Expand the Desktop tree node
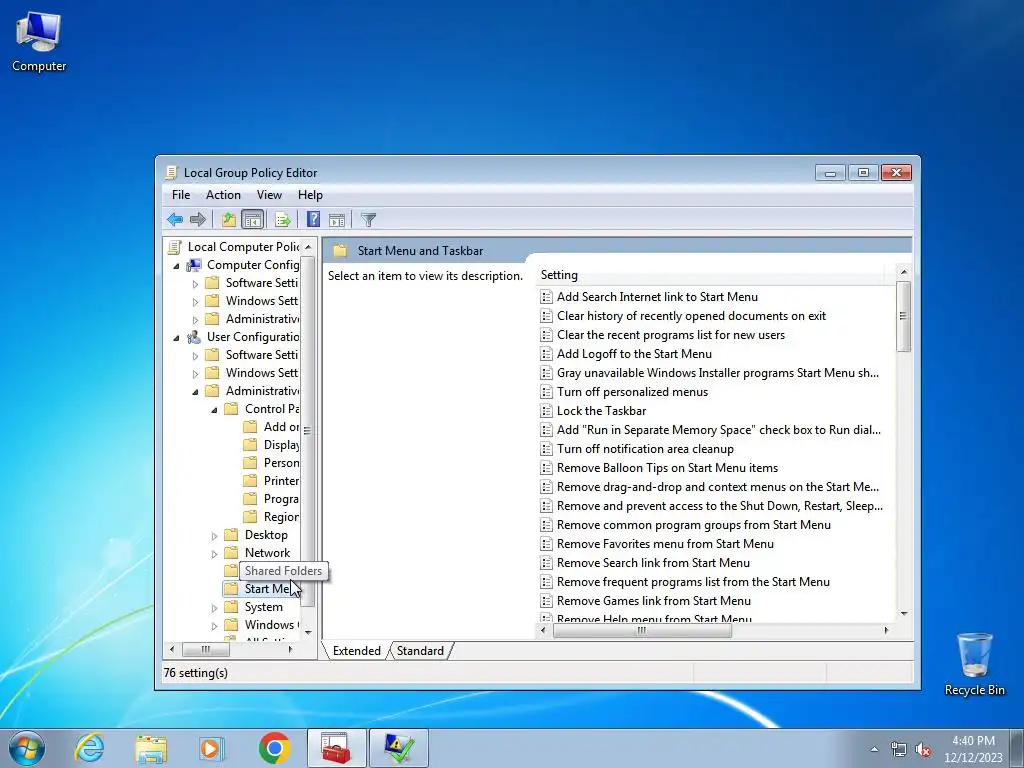Screen dimensions: 1024x768 point(214,536)
